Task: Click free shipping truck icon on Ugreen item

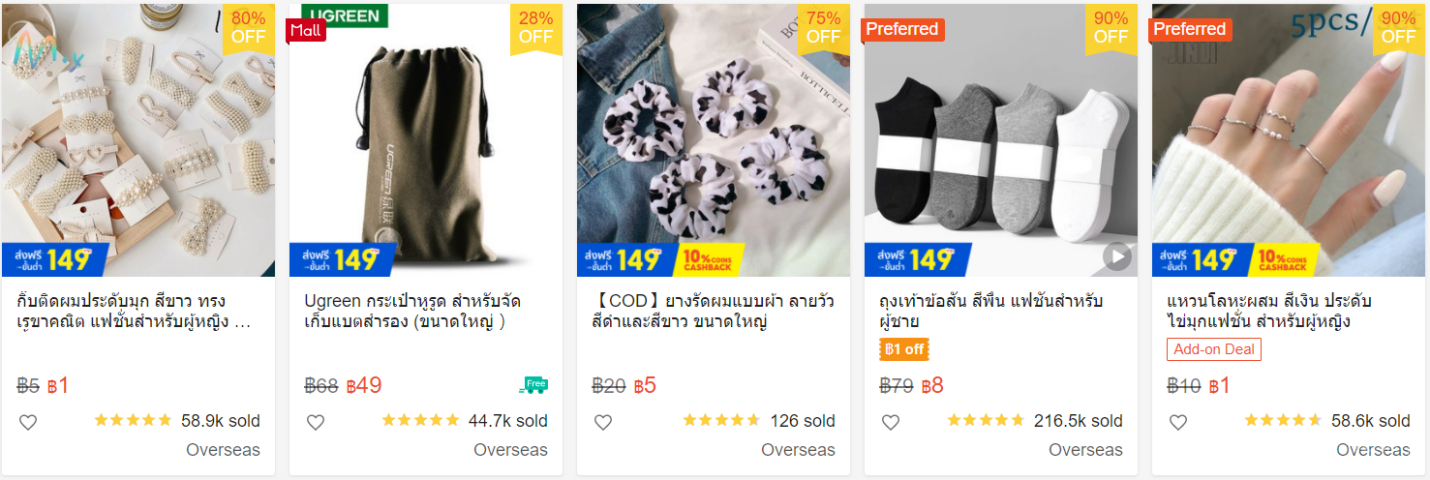Action: coord(534,385)
